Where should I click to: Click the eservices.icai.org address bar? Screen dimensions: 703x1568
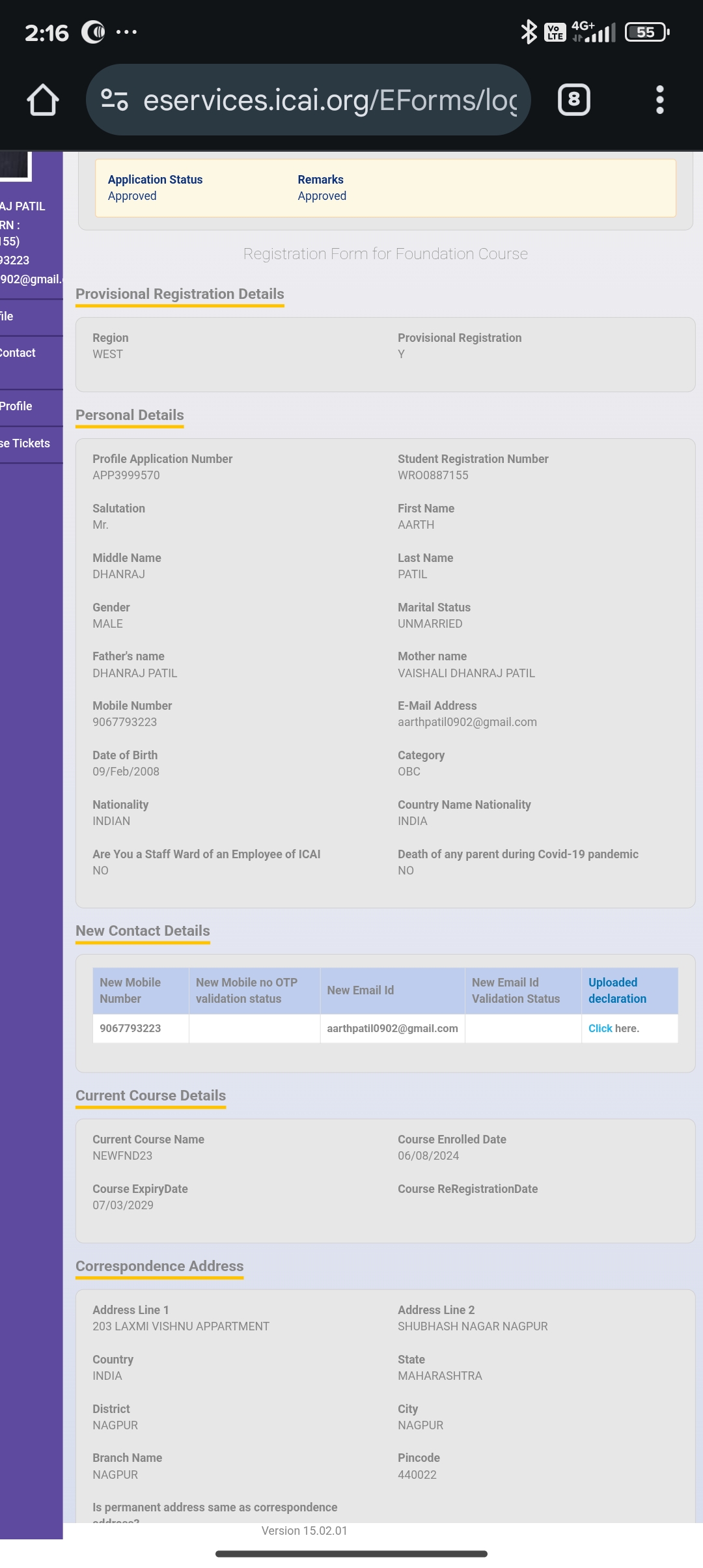pyautogui.click(x=329, y=100)
